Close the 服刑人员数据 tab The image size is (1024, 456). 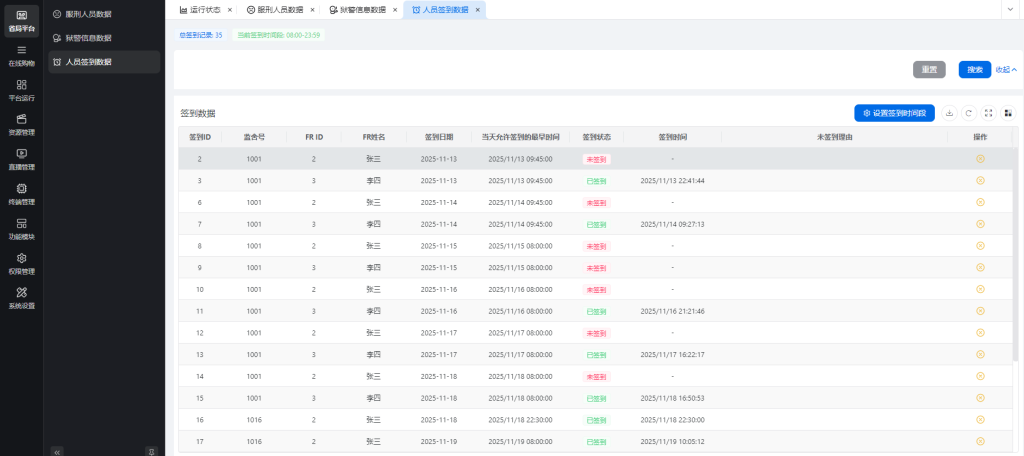point(312,9)
